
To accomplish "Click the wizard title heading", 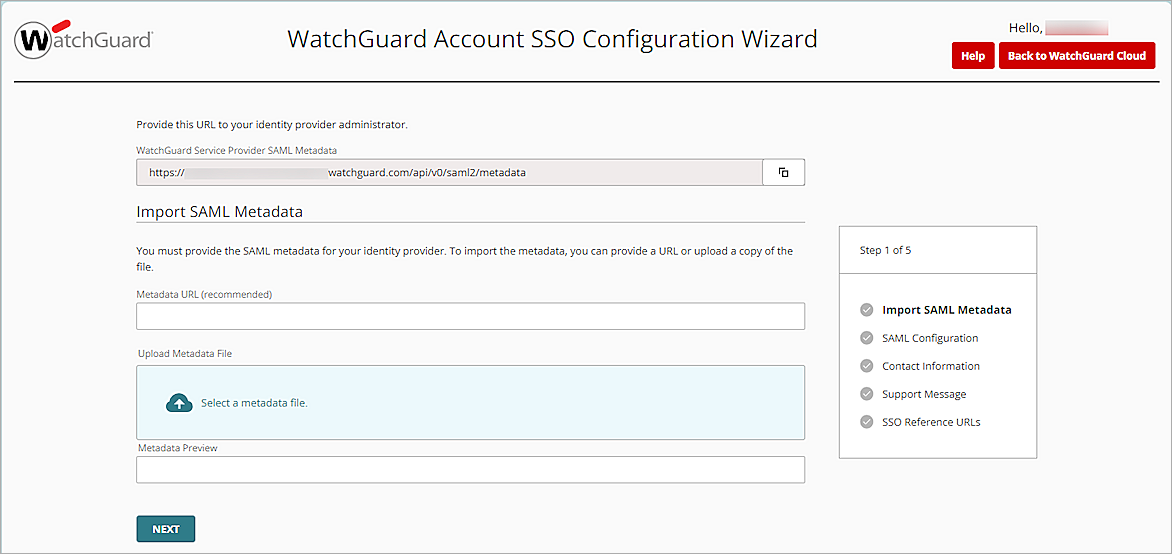I will point(552,39).
